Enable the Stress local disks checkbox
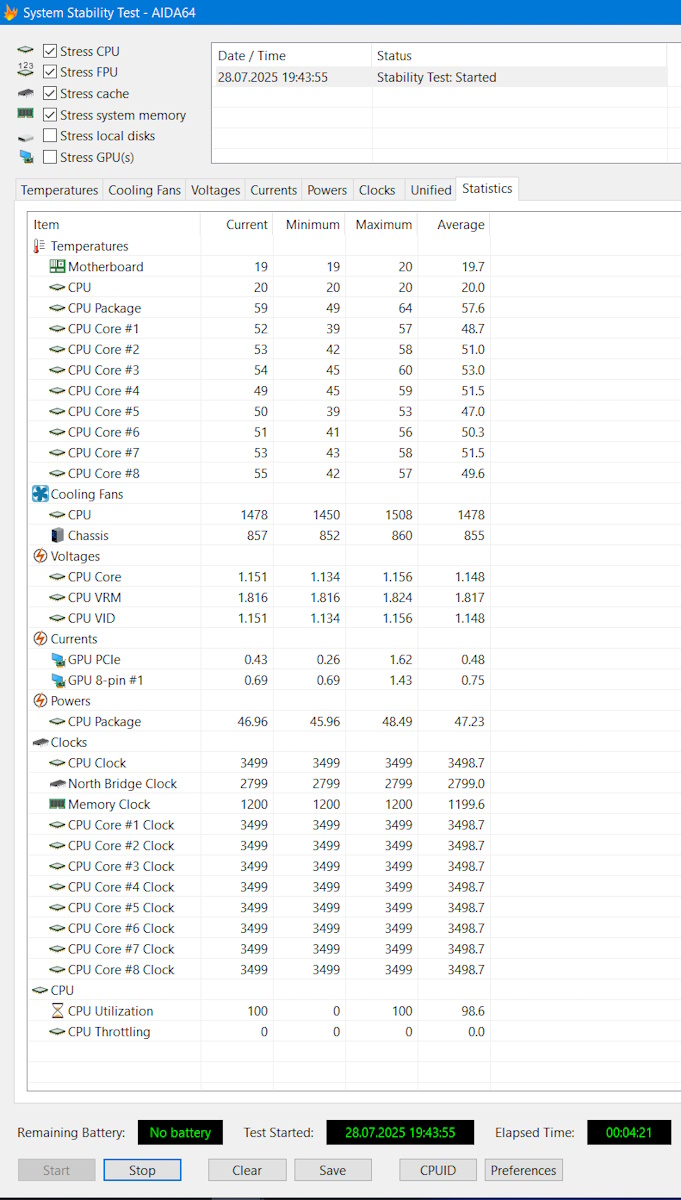The image size is (681, 1200). coord(50,136)
